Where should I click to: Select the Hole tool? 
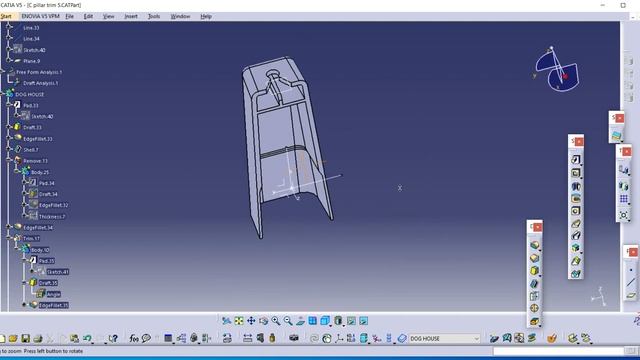click(x=576, y=211)
